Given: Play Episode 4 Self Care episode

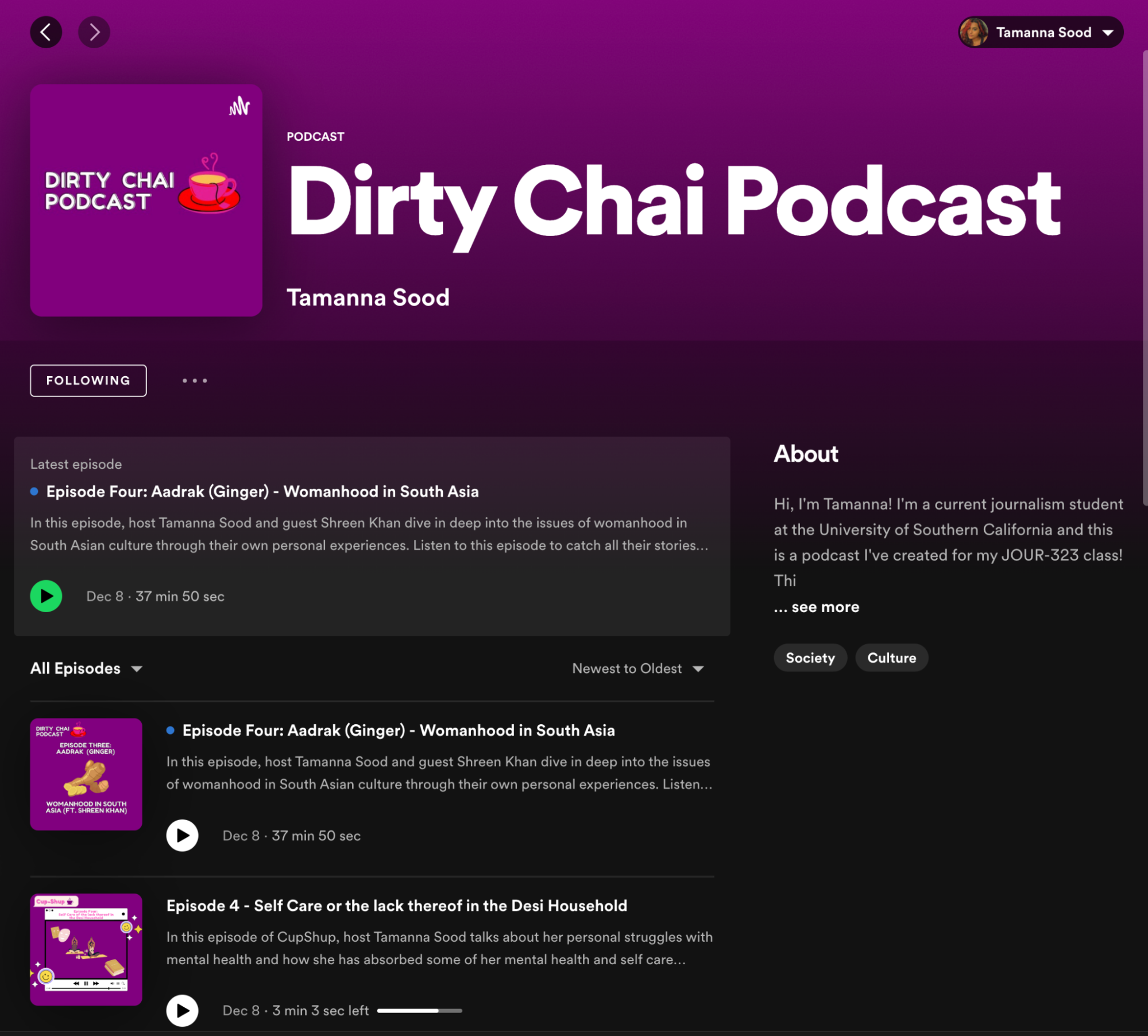Looking at the screenshot, I should pyautogui.click(x=182, y=1011).
